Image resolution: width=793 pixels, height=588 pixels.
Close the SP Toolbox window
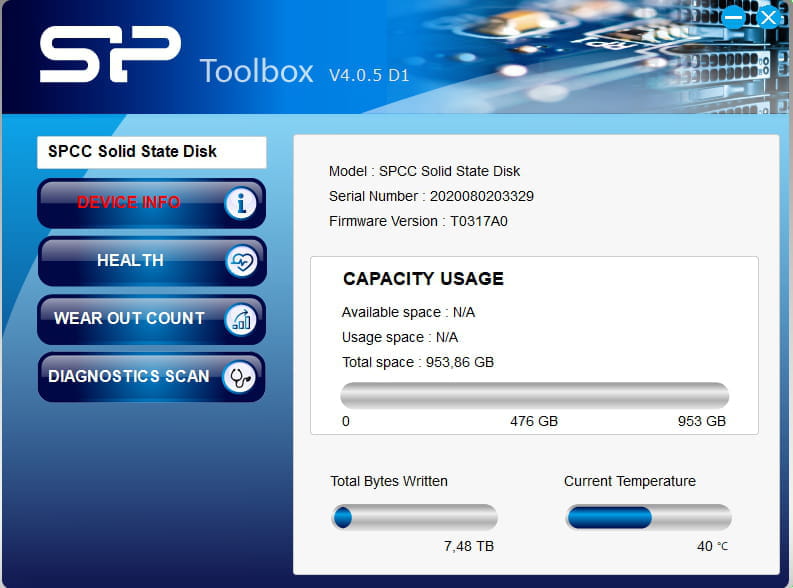[768, 18]
